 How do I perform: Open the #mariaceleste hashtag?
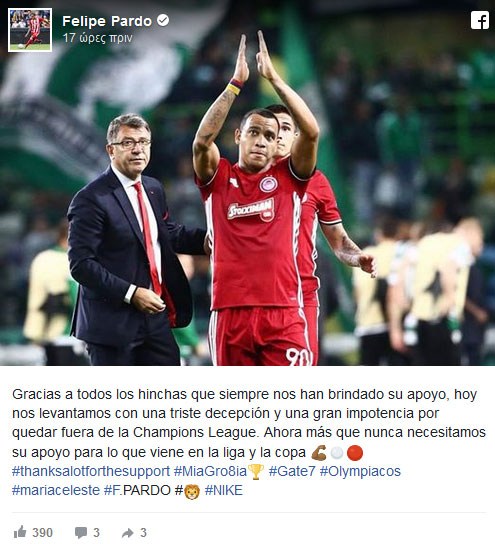click(x=56, y=491)
